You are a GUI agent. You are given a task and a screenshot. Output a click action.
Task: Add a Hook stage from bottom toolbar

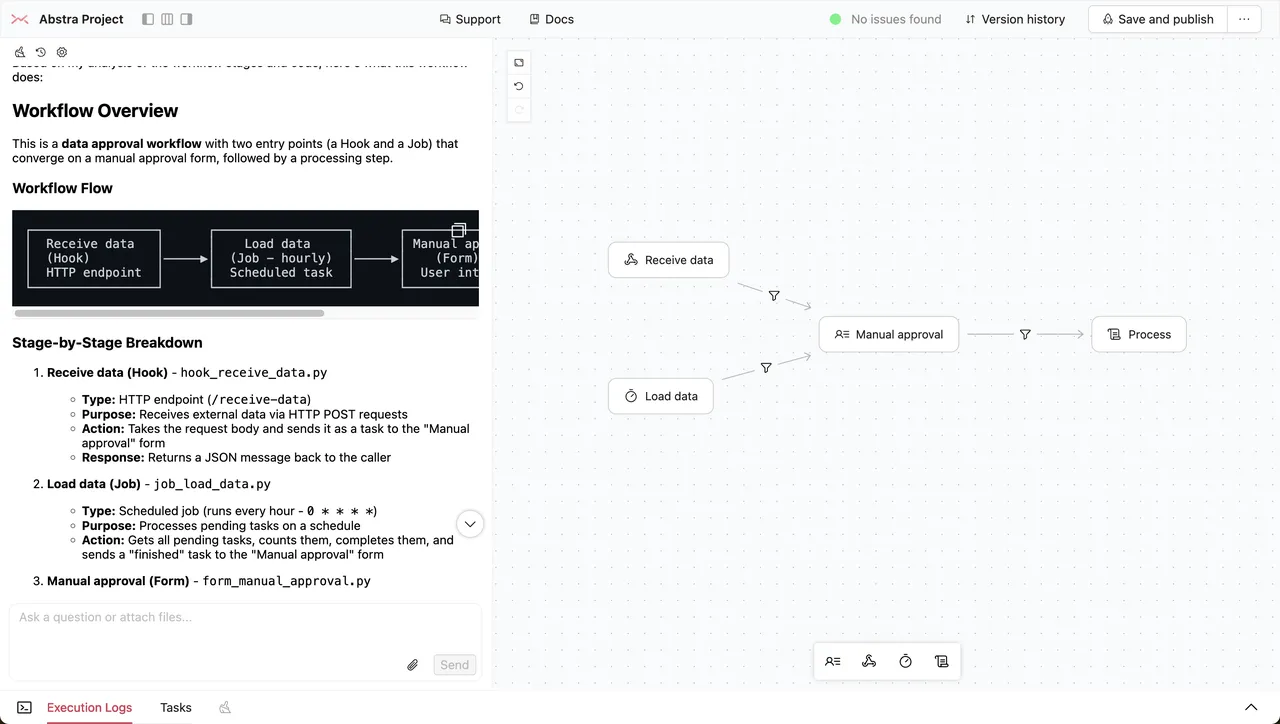point(869,661)
